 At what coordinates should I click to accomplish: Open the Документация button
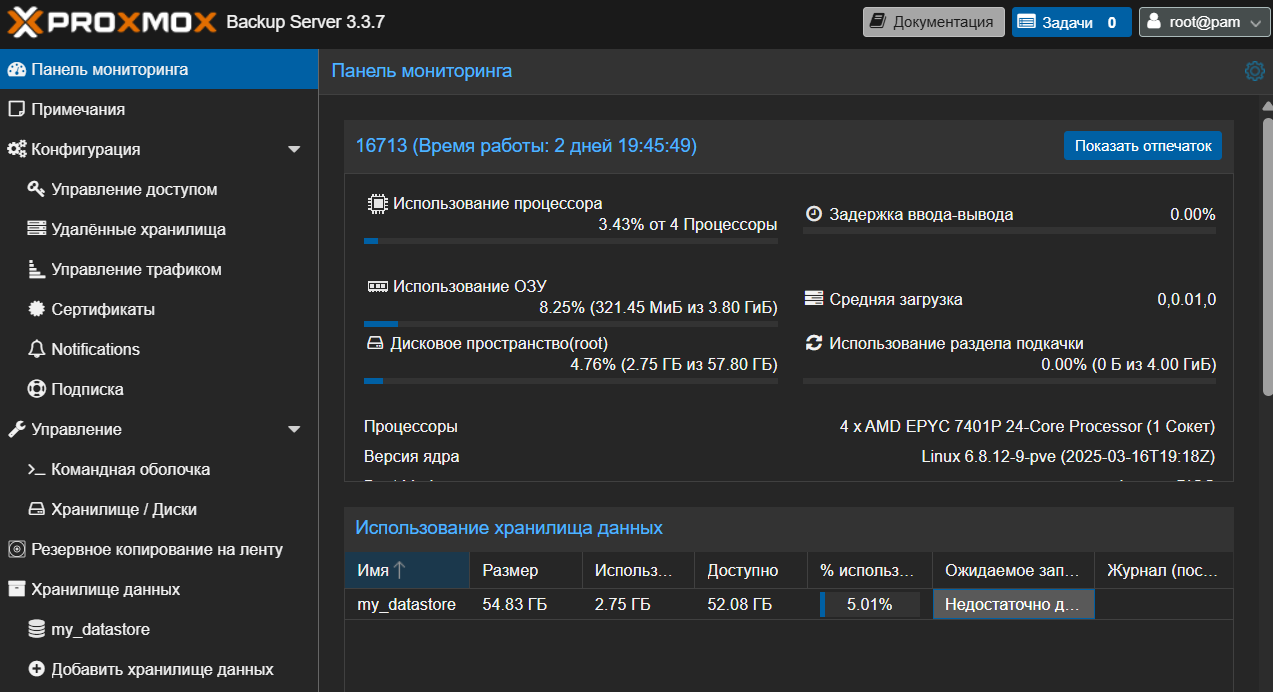click(934, 22)
